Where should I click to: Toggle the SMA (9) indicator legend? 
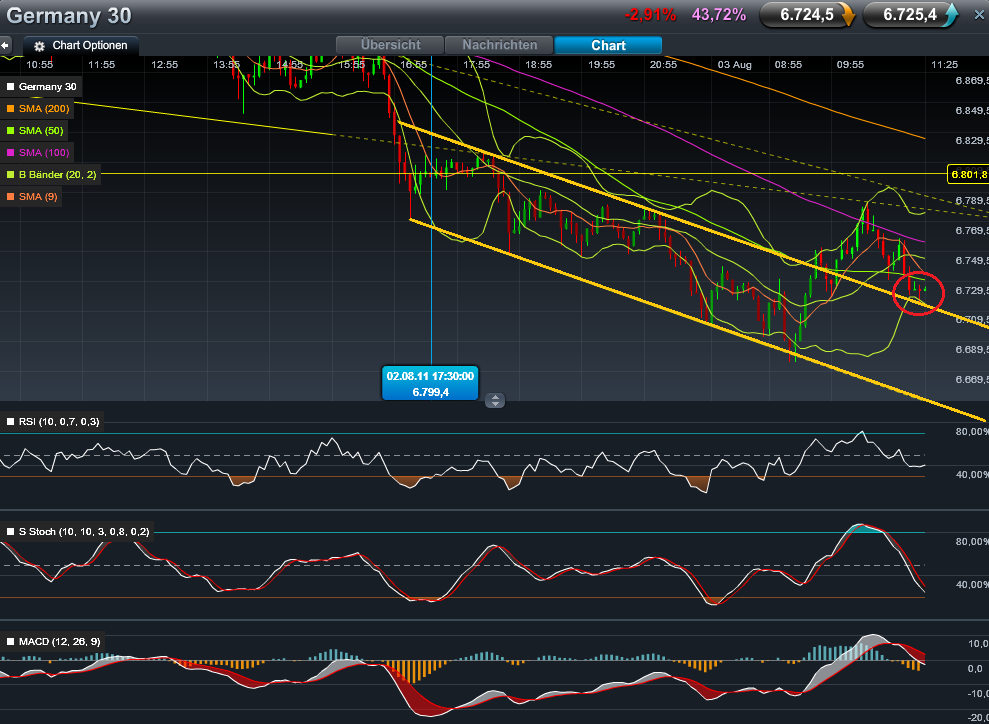click(x=32, y=197)
